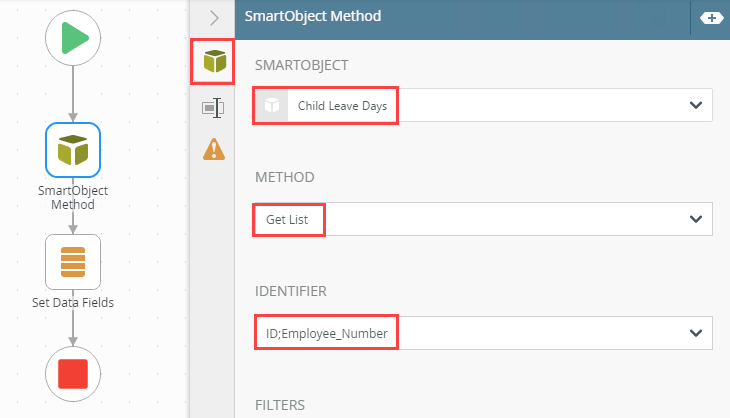Expand the Identifier dropdown arrow
Screen dimensions: 730x418
point(696,333)
